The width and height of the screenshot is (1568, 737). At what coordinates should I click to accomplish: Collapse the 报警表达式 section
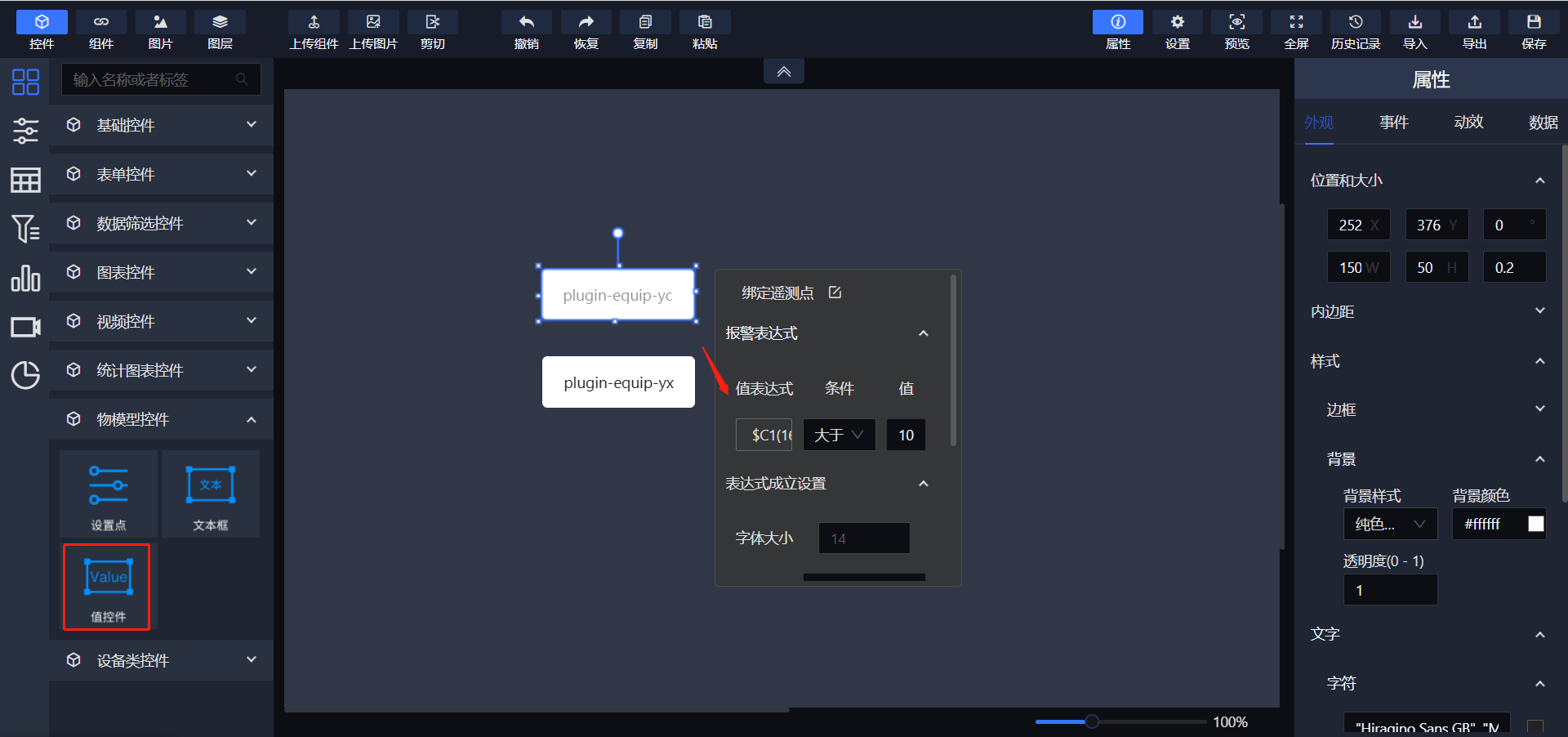tap(924, 333)
